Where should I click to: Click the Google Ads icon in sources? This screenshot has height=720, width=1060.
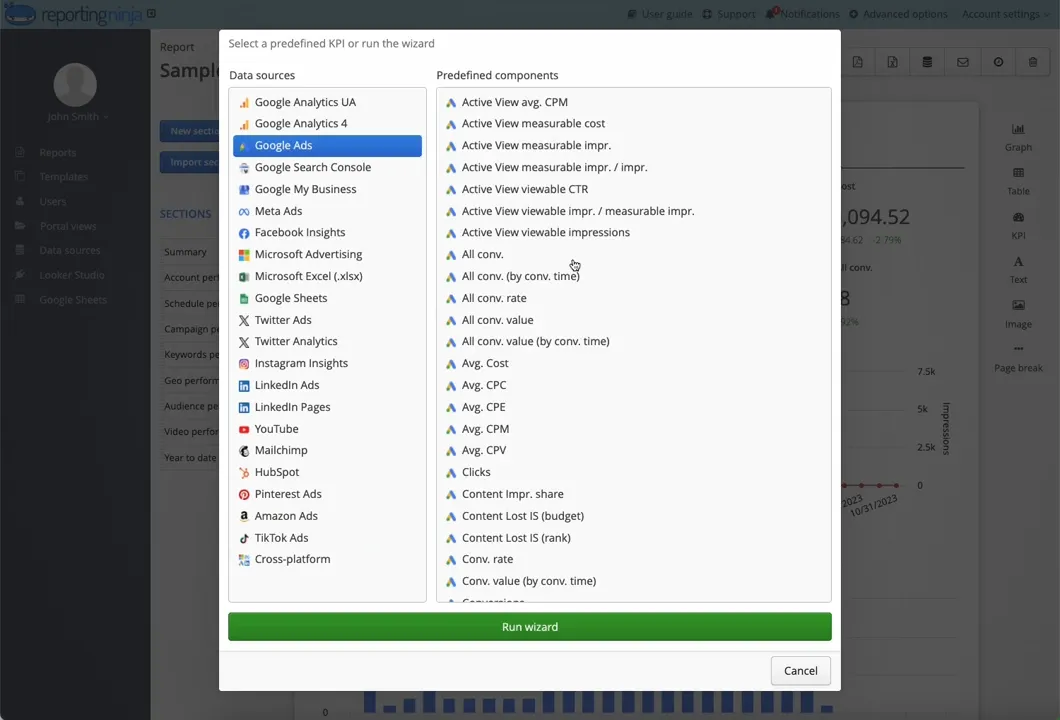(x=243, y=146)
